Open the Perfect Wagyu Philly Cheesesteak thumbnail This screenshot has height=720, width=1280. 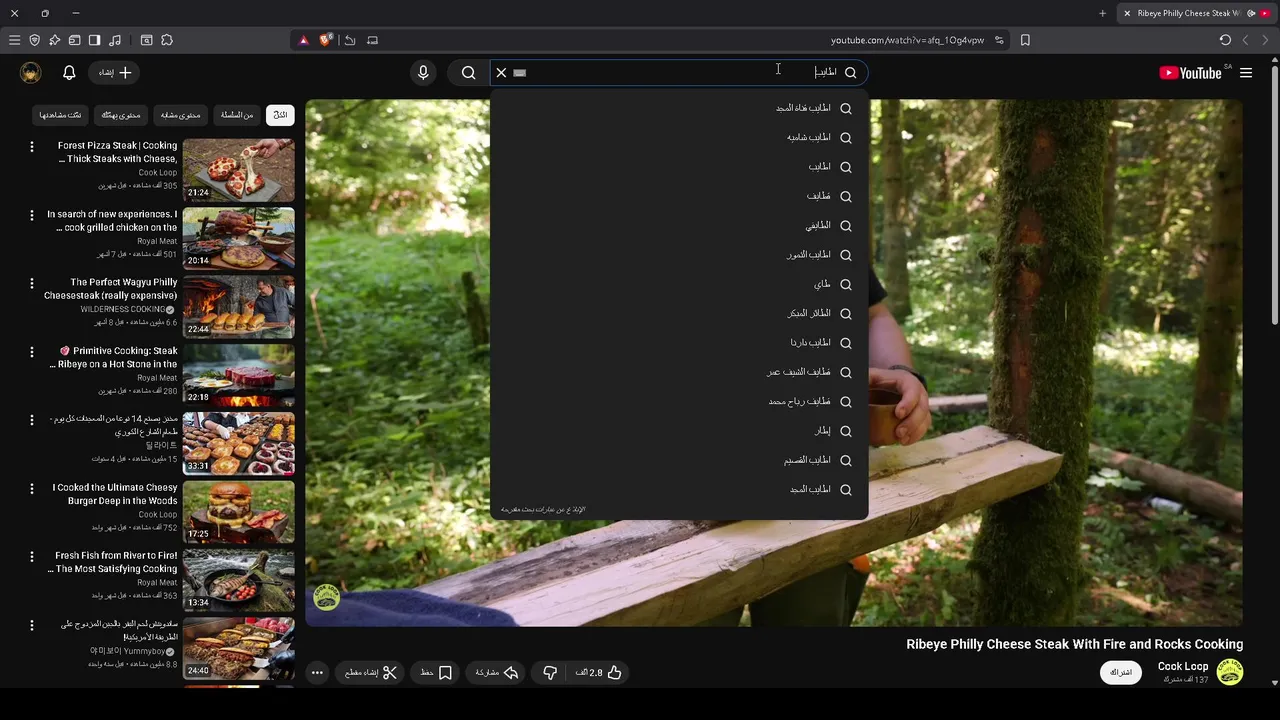coord(239,307)
